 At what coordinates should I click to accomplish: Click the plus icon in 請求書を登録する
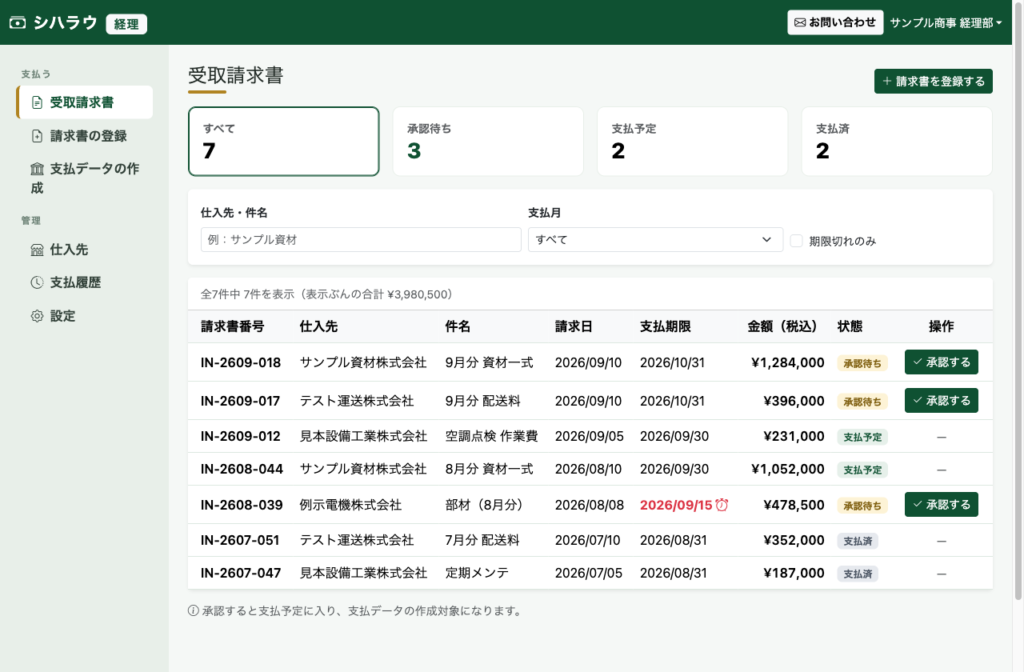tap(887, 81)
